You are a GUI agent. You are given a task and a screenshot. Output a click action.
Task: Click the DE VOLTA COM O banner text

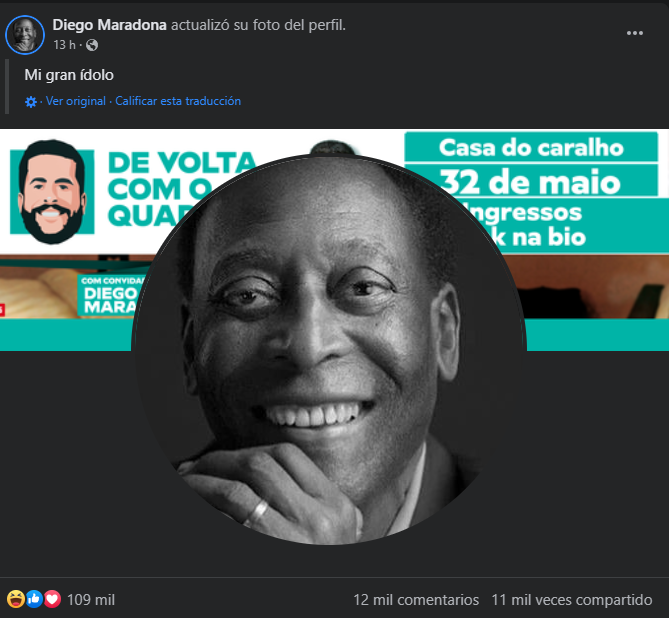pos(181,175)
